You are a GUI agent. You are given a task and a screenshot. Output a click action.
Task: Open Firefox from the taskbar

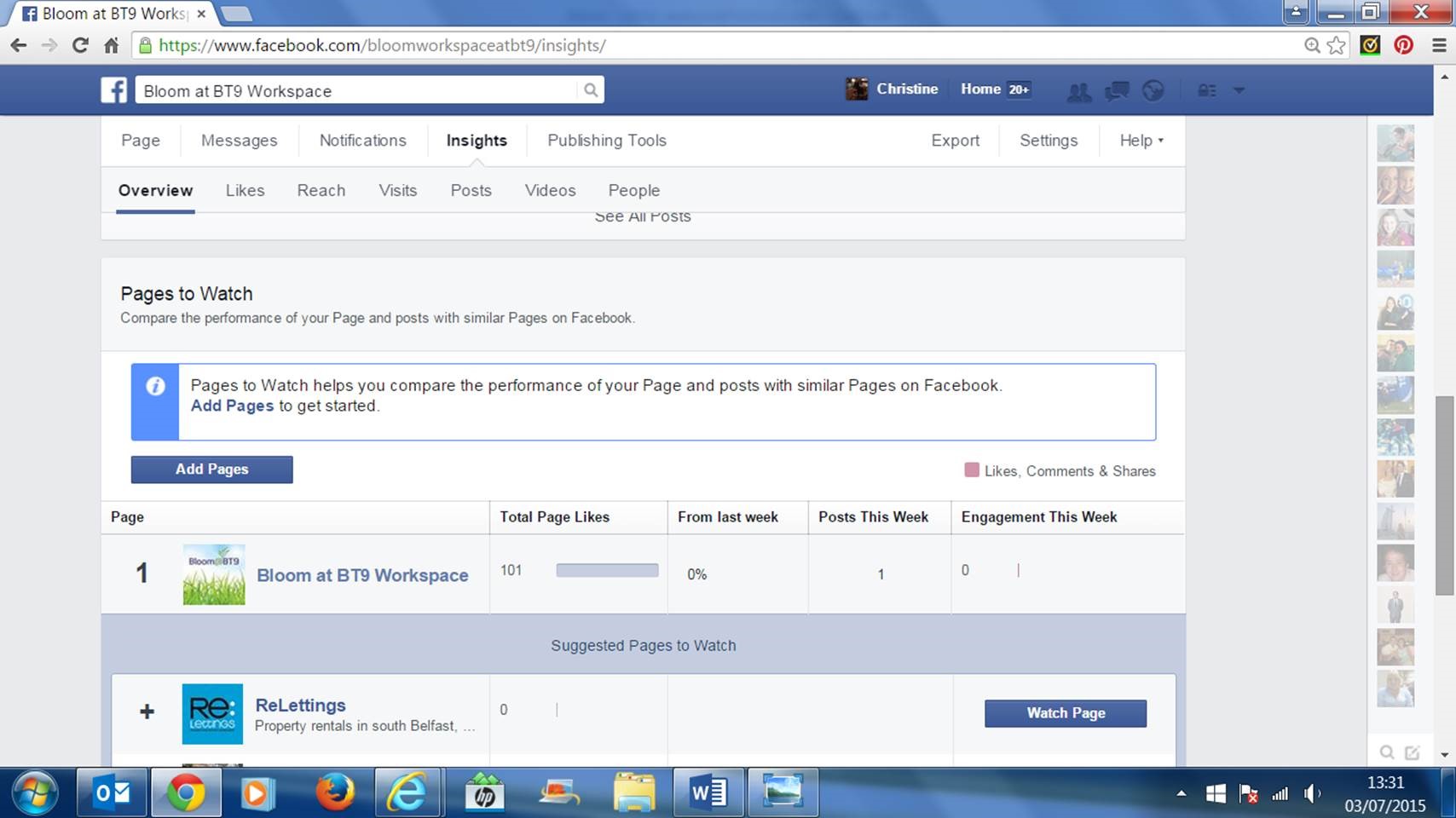point(335,793)
